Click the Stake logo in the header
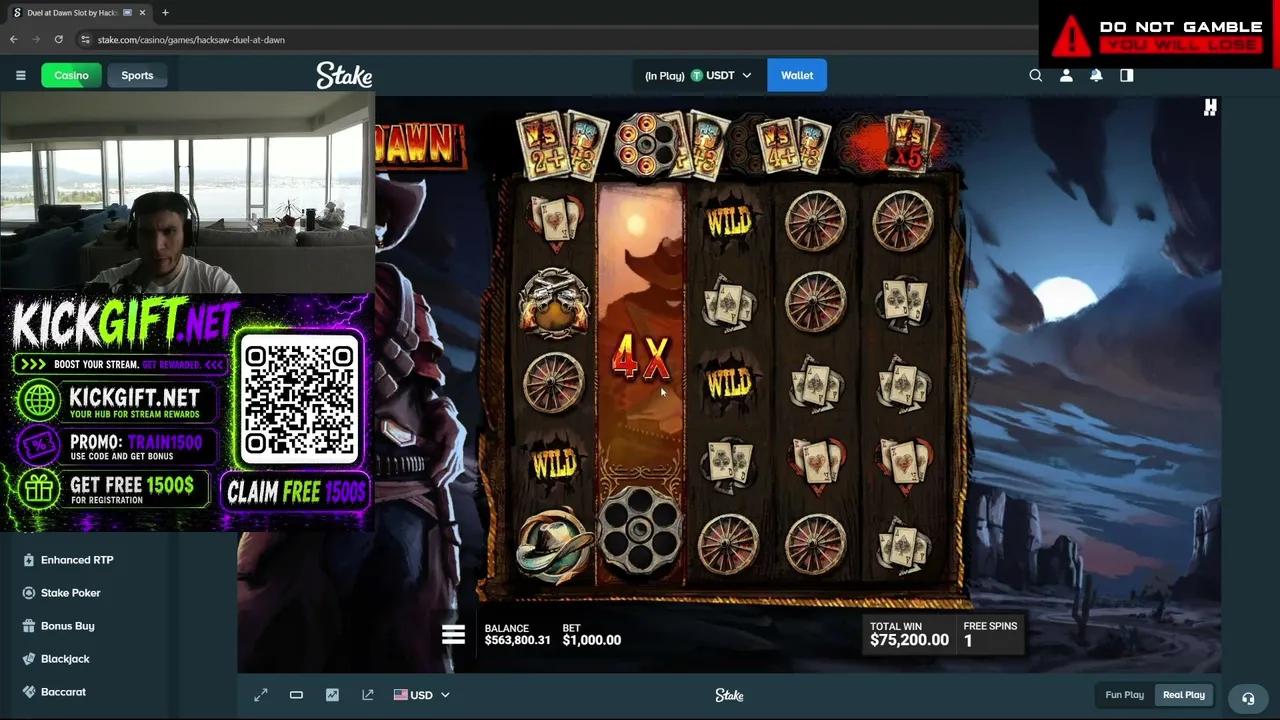 click(344, 75)
